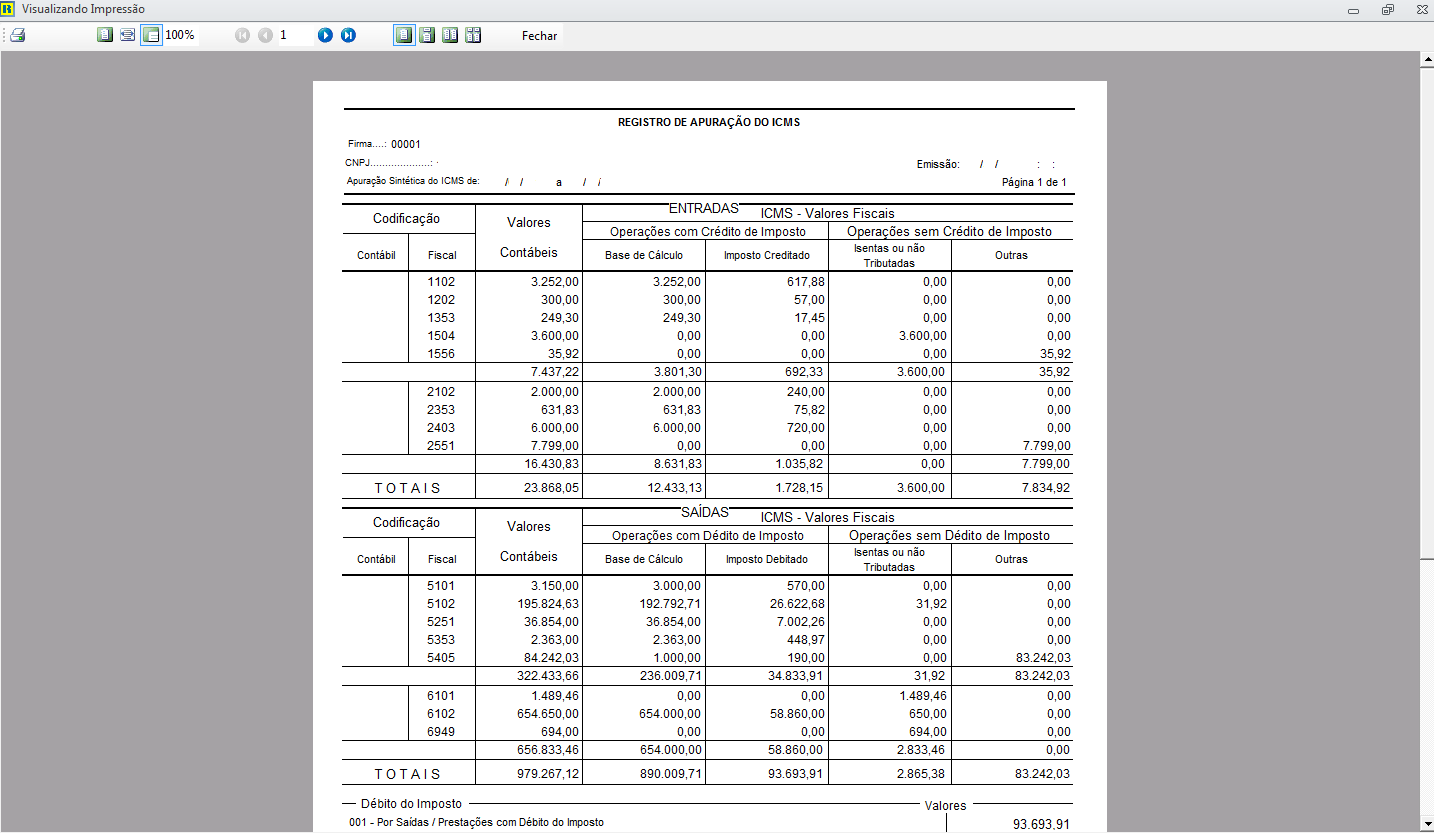Select two pages side-by-side view
Image resolution: width=1434 pixels, height=833 pixels.
450,35
